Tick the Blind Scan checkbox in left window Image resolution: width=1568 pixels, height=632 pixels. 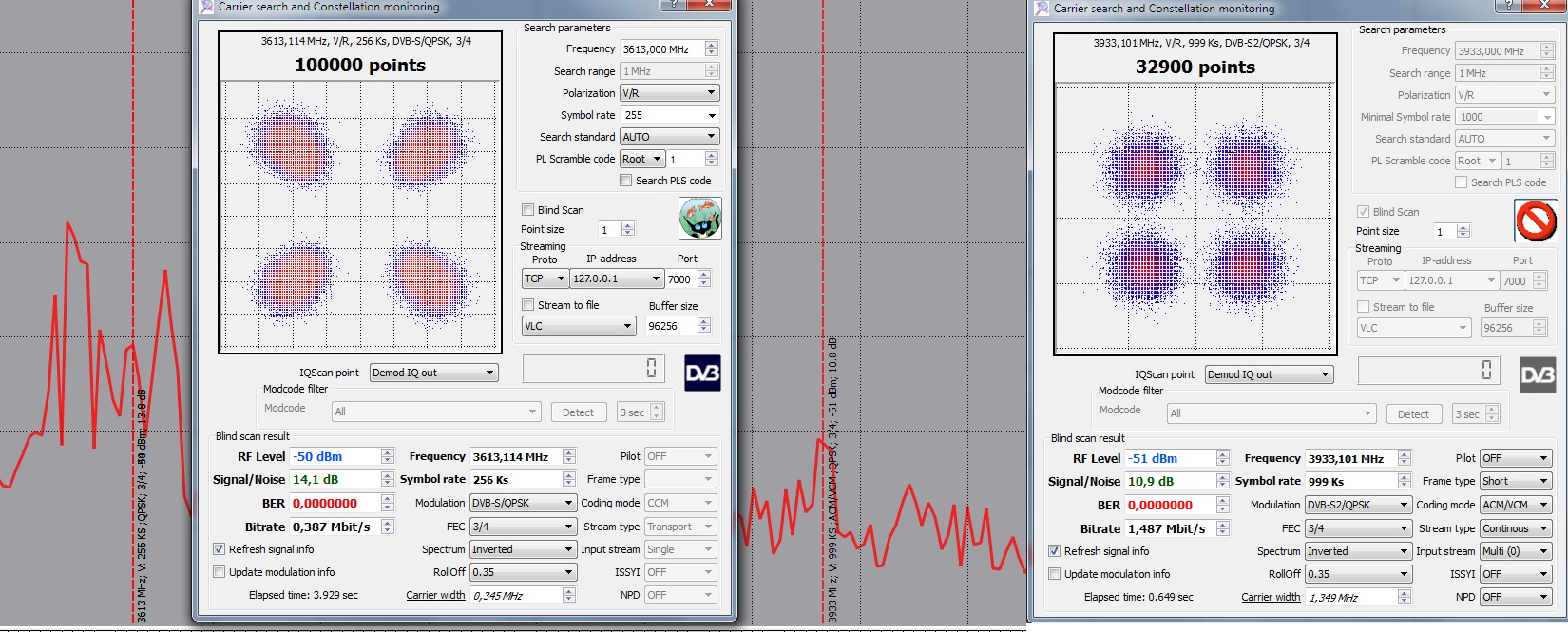tap(527, 210)
